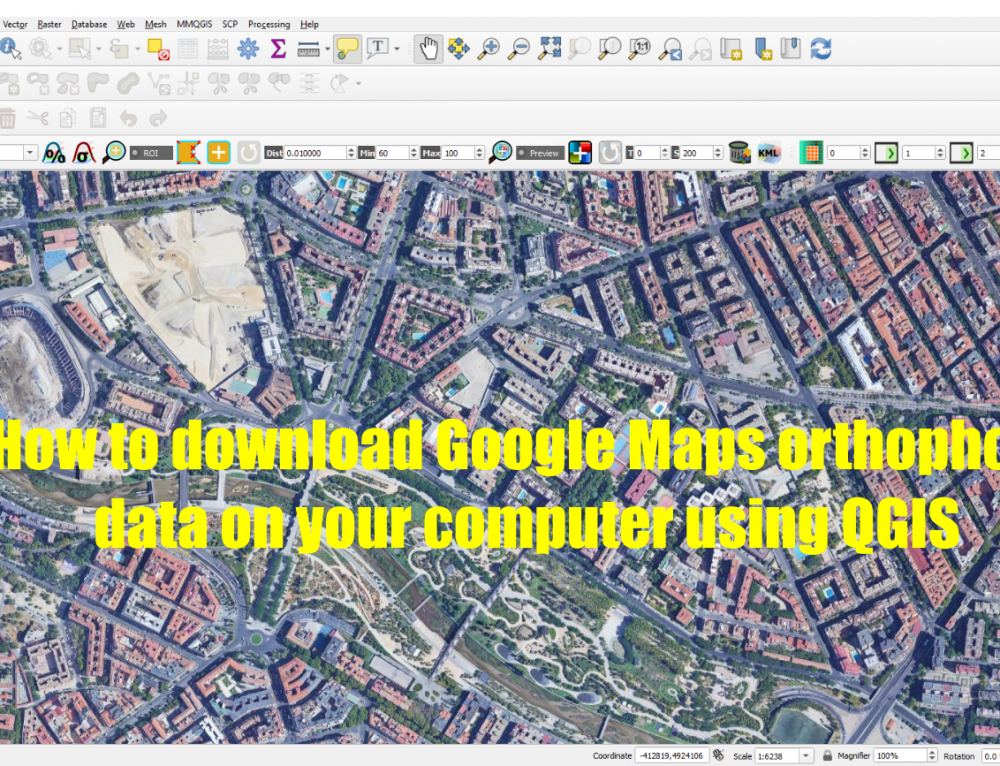This screenshot has height=766, width=1000.
Task: Open the text annotation dropdown arrow
Action: click(396, 46)
